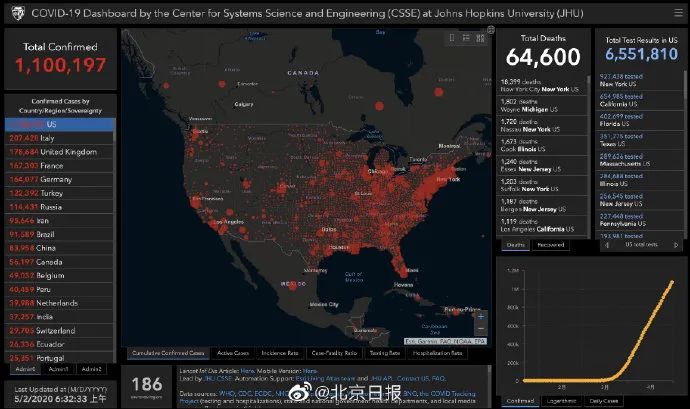Open the Testing Rate map tab
This screenshot has height=409, width=690.
[x=385, y=353]
